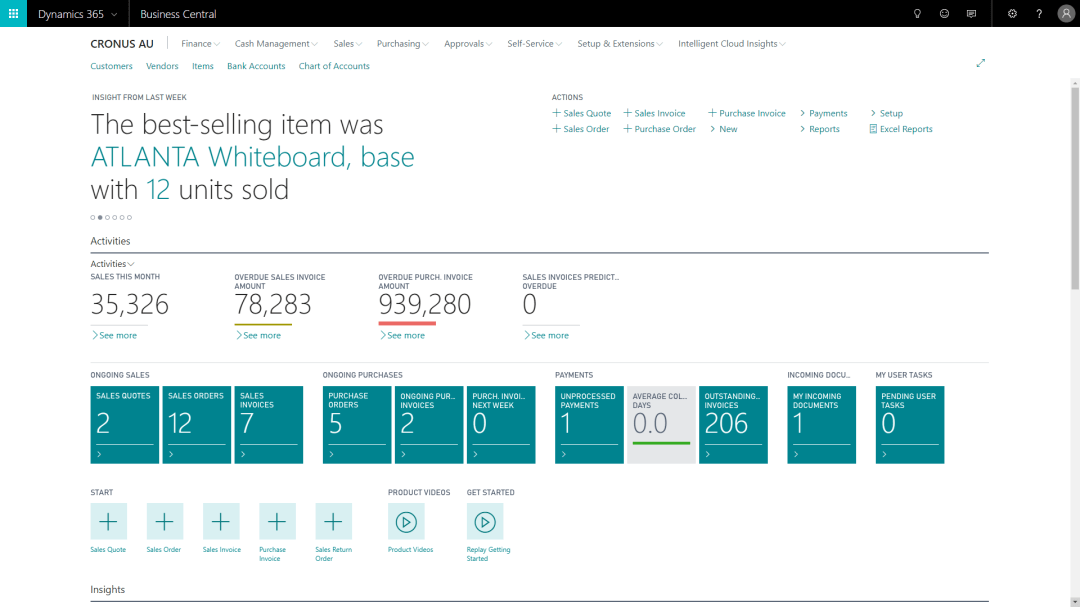Screen dimensions: 1080x607
Task: Expand the Cash Management menu
Action: click(276, 43)
